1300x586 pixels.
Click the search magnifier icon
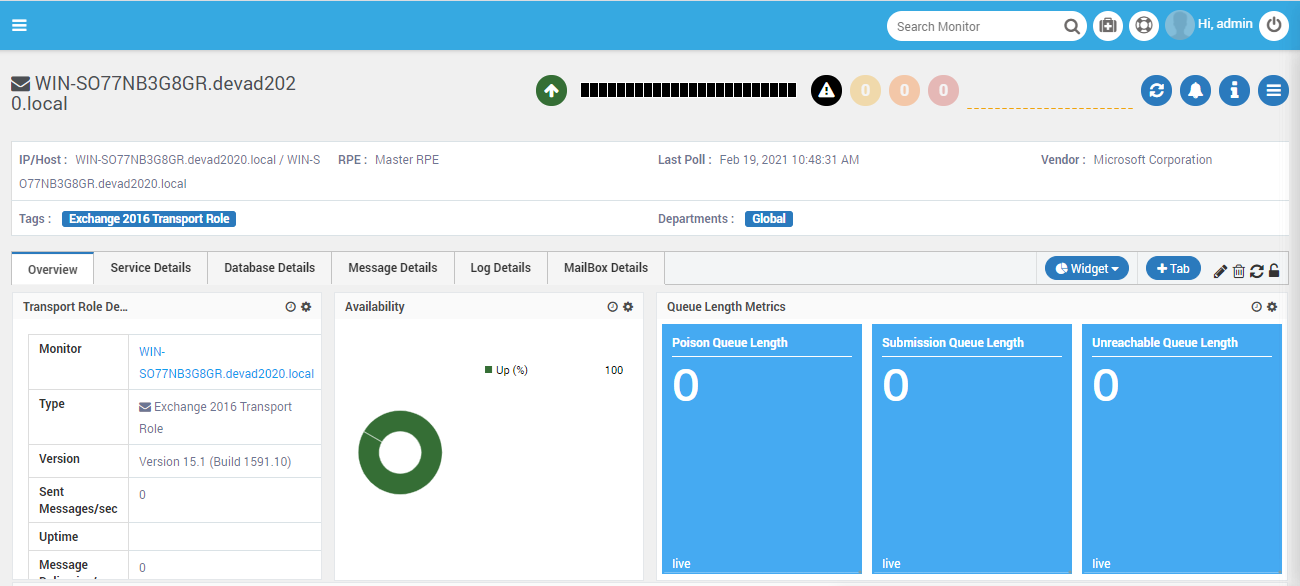(x=1071, y=27)
